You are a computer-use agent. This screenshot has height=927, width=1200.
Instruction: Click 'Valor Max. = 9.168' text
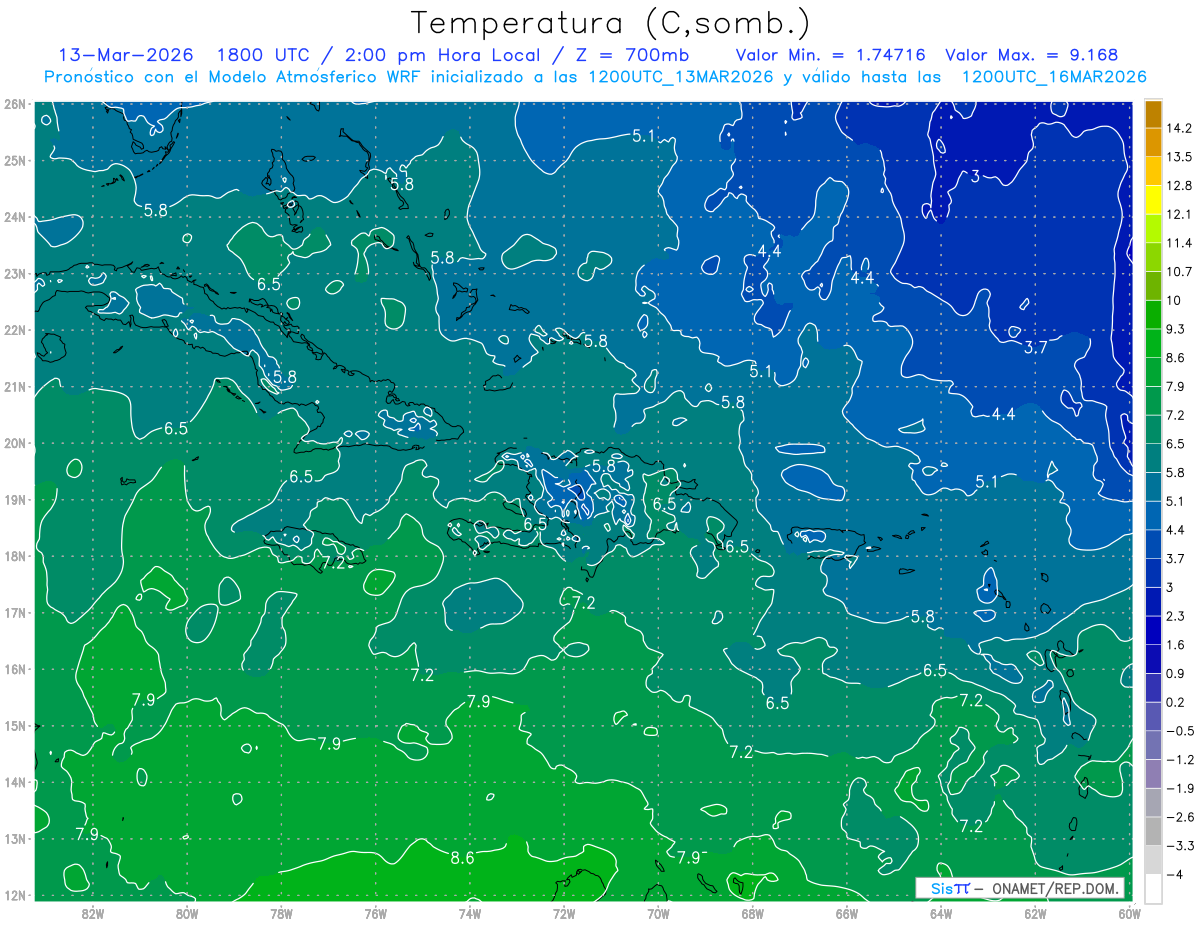point(1031,55)
